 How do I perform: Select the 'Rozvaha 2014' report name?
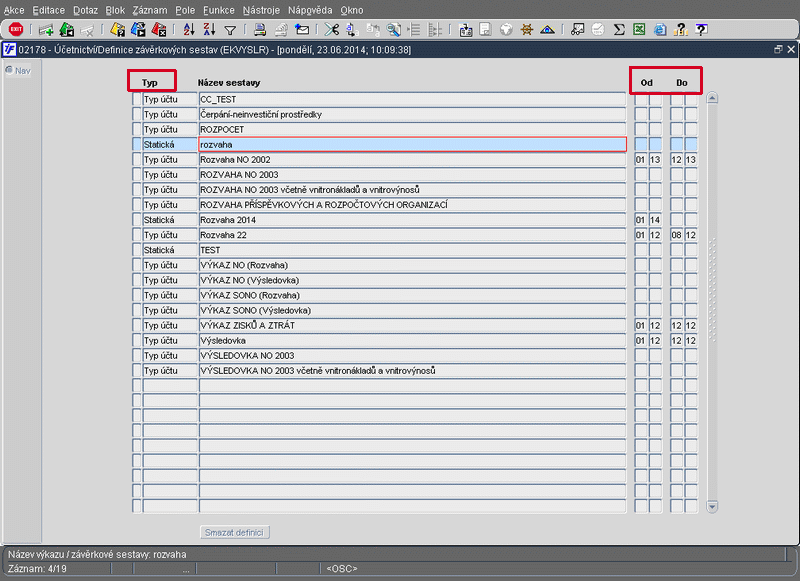pos(412,220)
